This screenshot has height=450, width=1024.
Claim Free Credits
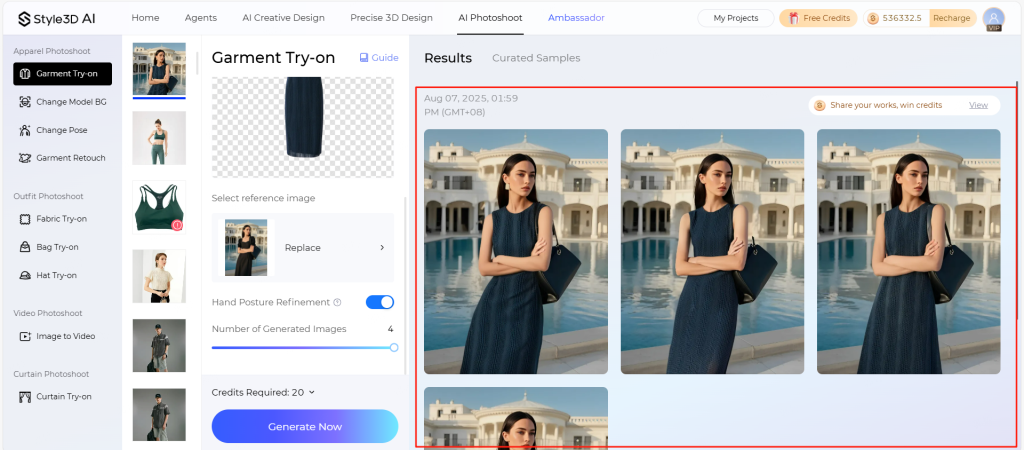[818, 18]
